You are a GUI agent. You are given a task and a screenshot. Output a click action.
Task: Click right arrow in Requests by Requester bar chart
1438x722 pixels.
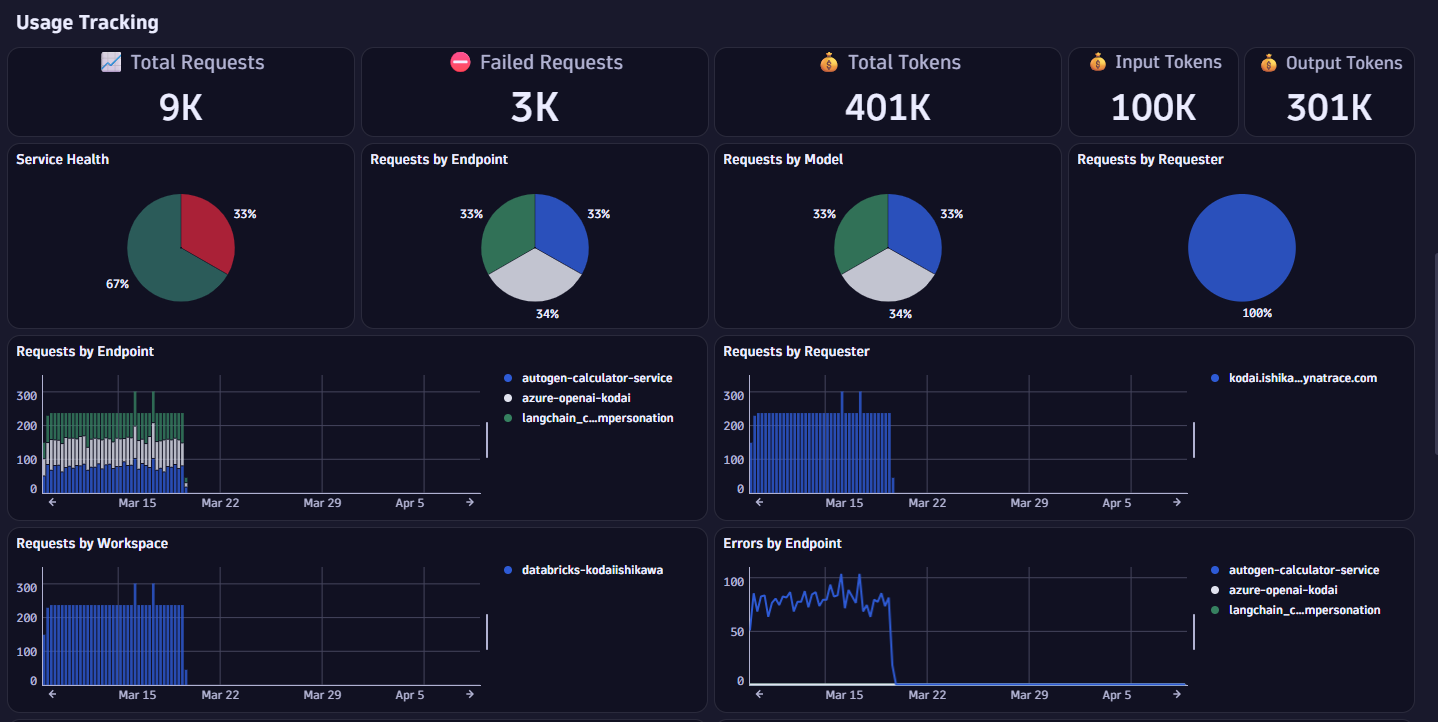pyautogui.click(x=1177, y=502)
